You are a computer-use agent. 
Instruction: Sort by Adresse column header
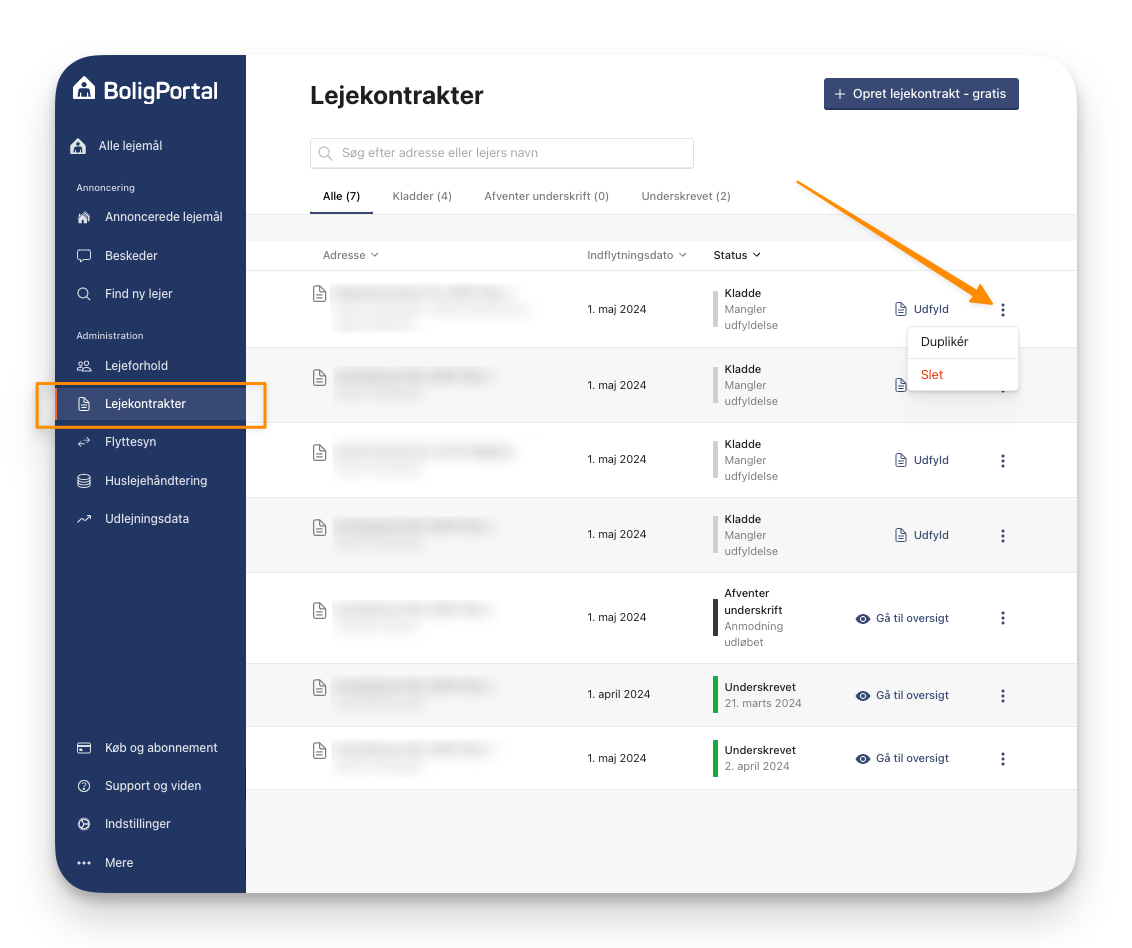click(x=350, y=255)
